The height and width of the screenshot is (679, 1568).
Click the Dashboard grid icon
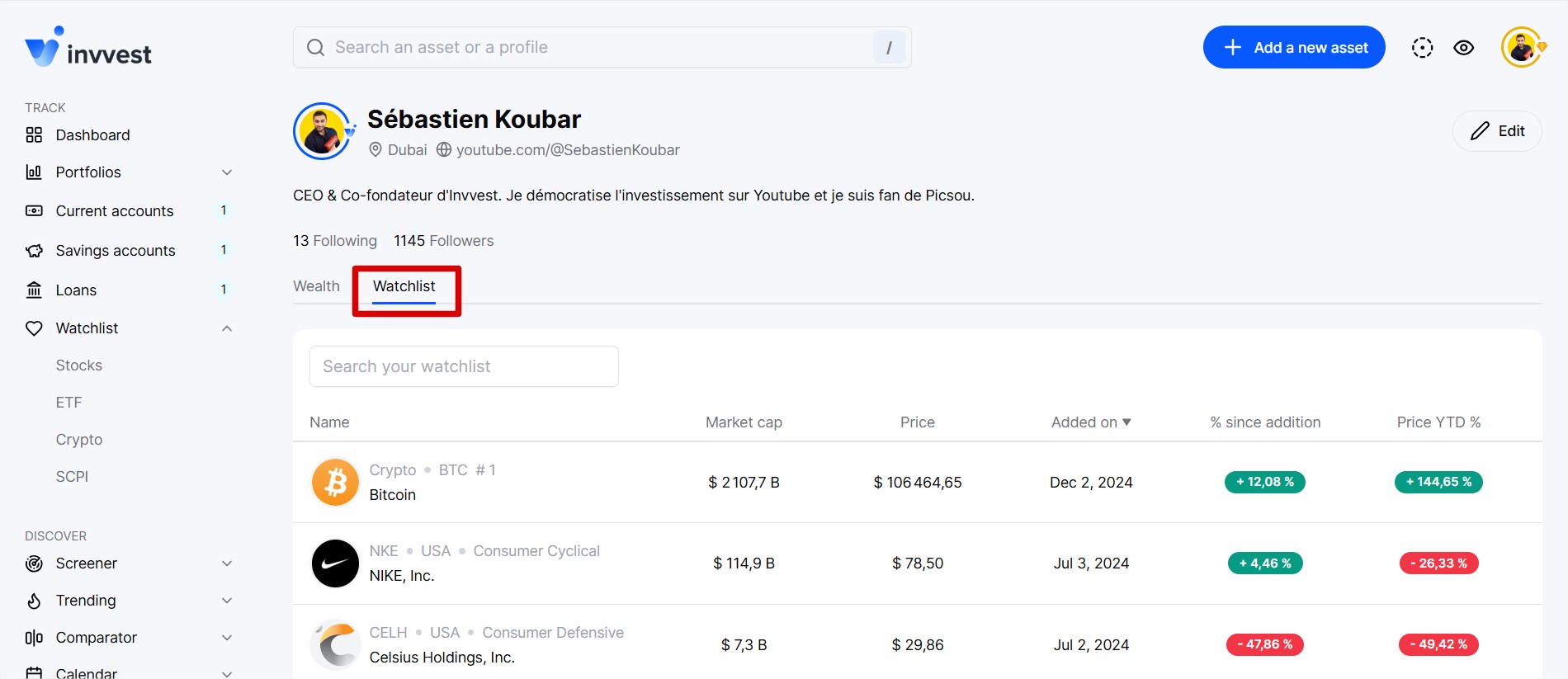34,134
